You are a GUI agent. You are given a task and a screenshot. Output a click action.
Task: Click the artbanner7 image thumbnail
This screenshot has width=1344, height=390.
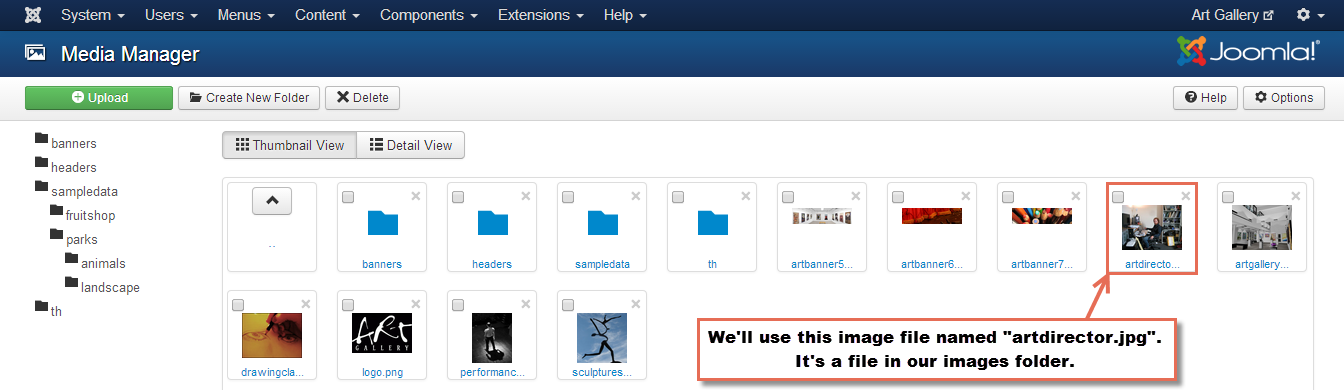1042,216
